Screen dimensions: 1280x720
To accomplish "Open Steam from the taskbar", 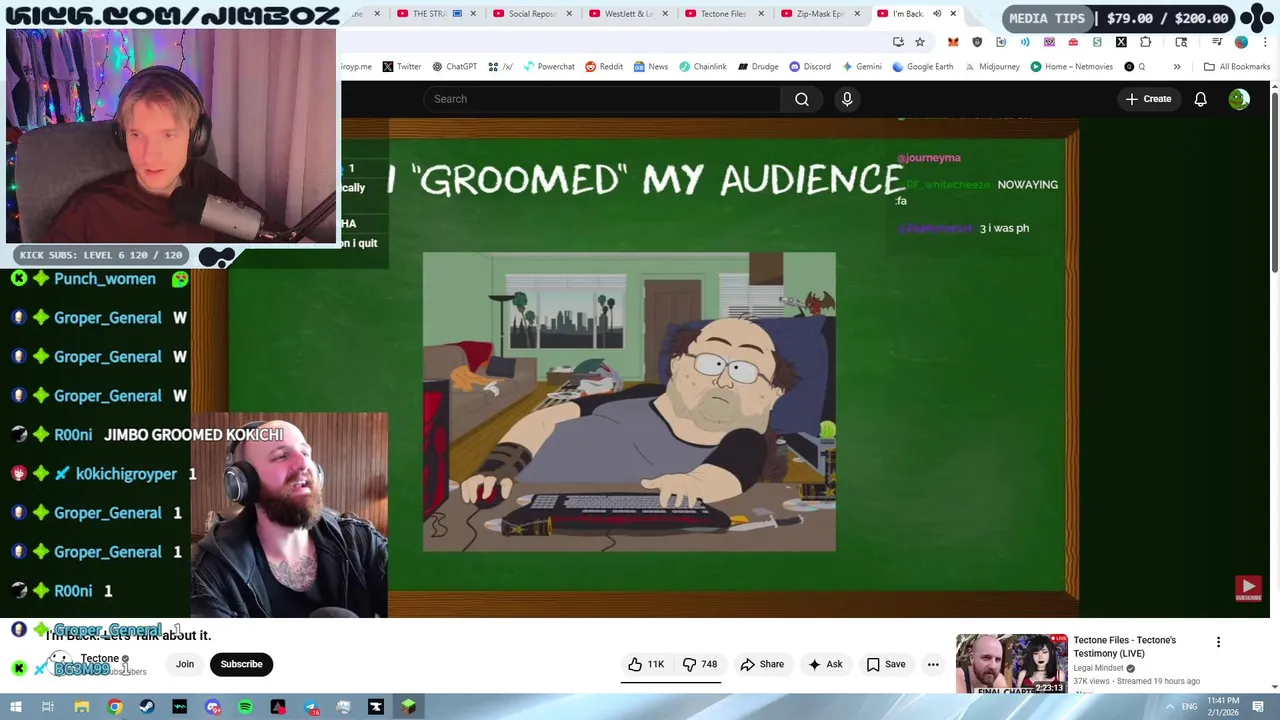I will pos(147,707).
